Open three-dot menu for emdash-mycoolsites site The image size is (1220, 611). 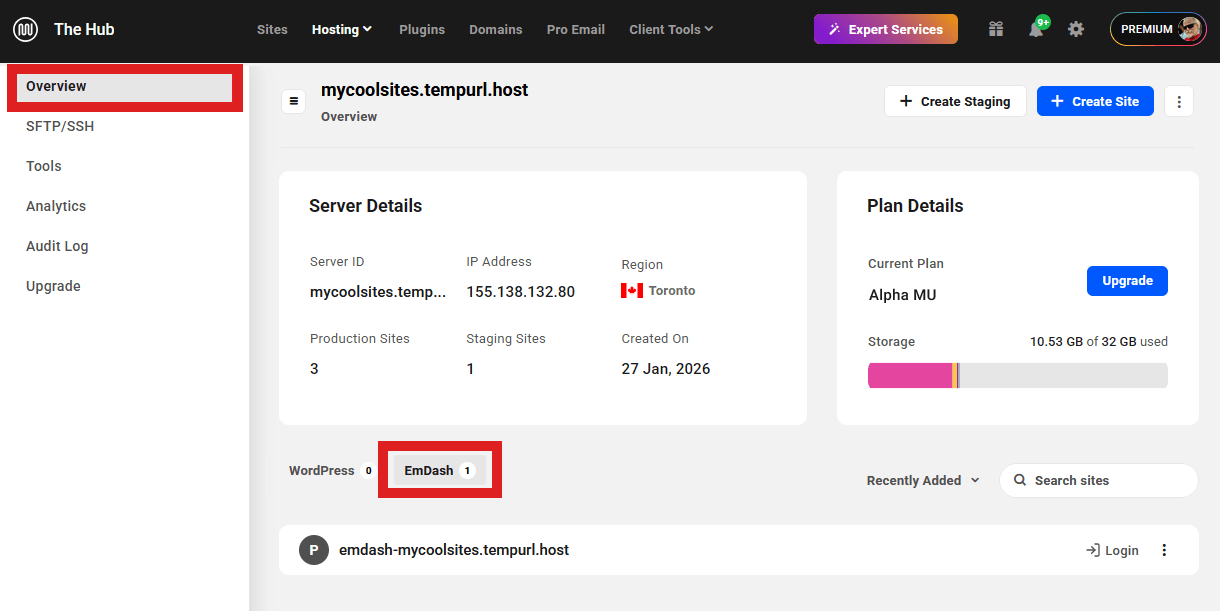click(x=1164, y=550)
